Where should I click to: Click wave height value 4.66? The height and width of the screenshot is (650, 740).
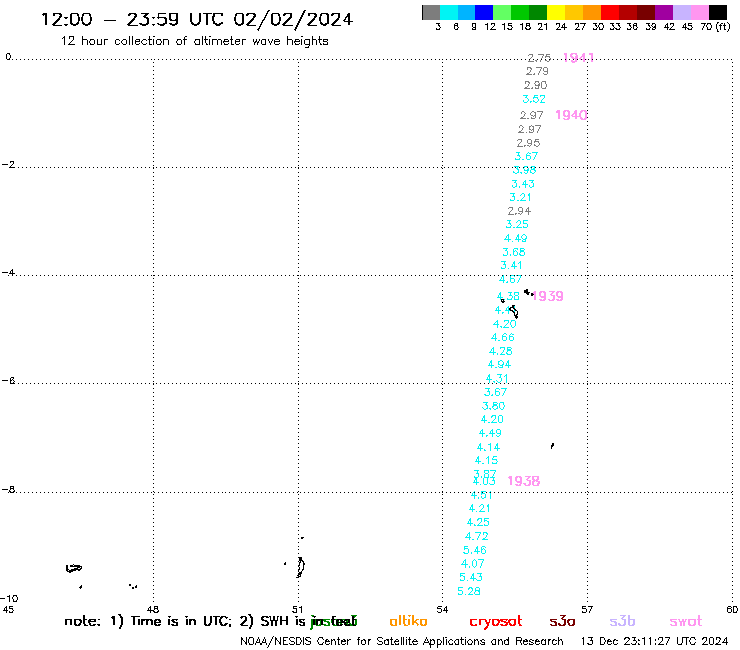click(x=503, y=338)
